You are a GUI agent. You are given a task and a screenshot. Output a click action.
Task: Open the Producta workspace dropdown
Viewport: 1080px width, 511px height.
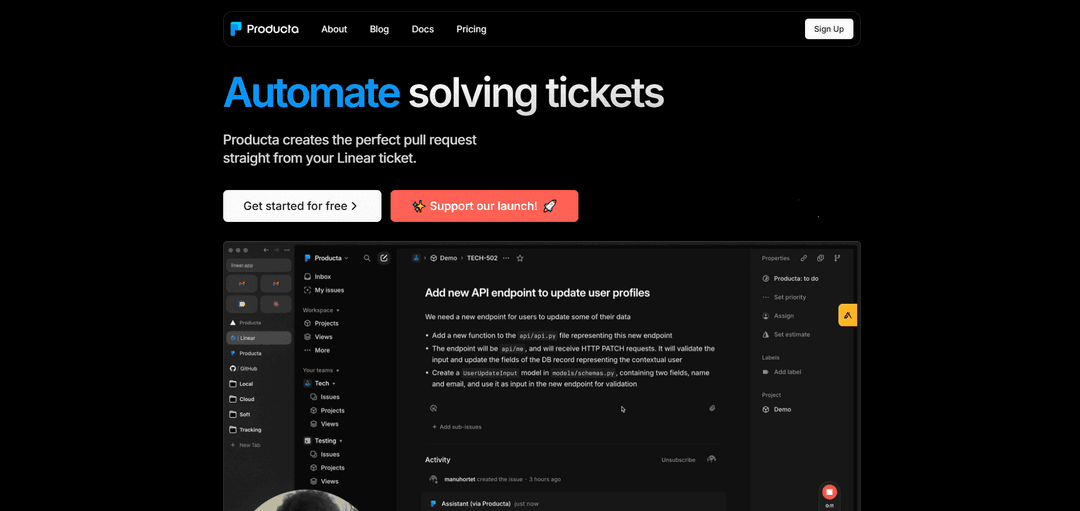tap(326, 258)
